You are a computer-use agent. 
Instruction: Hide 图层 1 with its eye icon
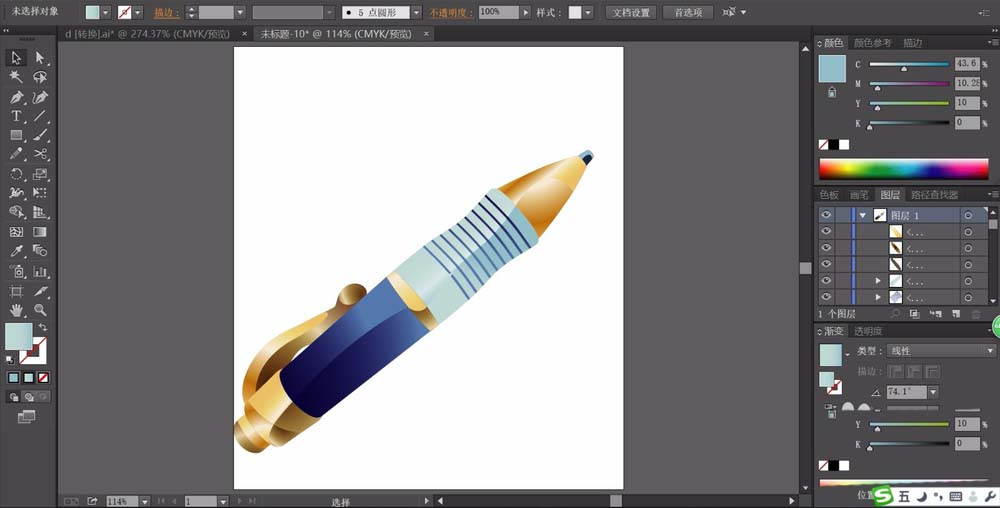pos(826,215)
